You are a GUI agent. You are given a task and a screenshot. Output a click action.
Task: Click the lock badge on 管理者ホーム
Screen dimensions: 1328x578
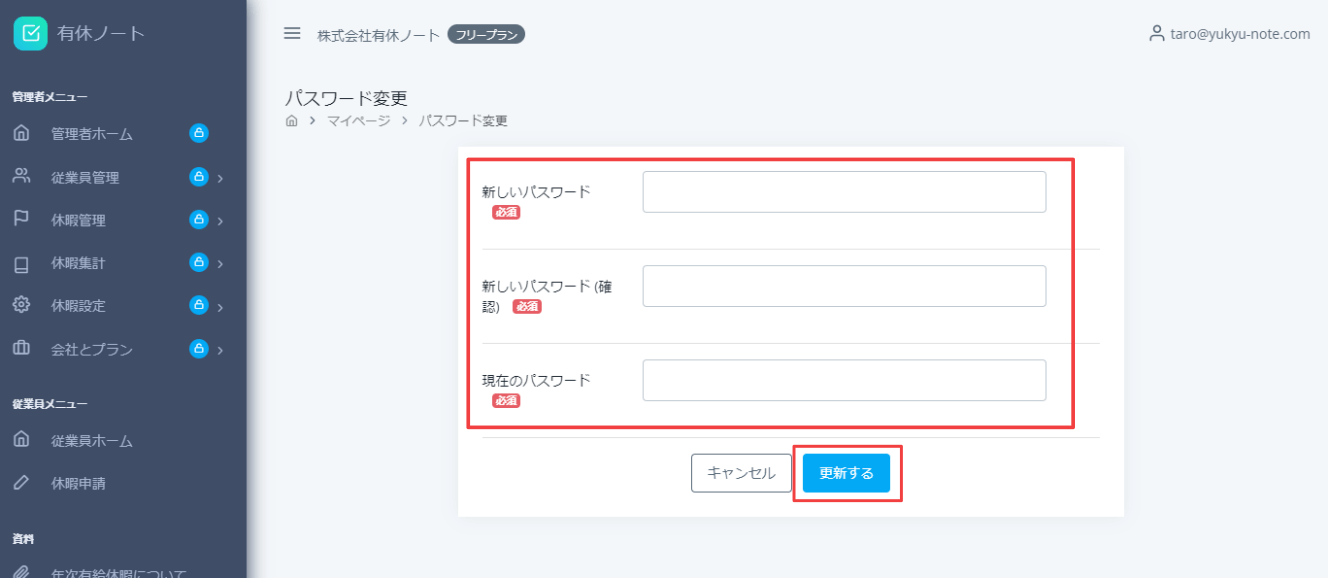[199, 133]
